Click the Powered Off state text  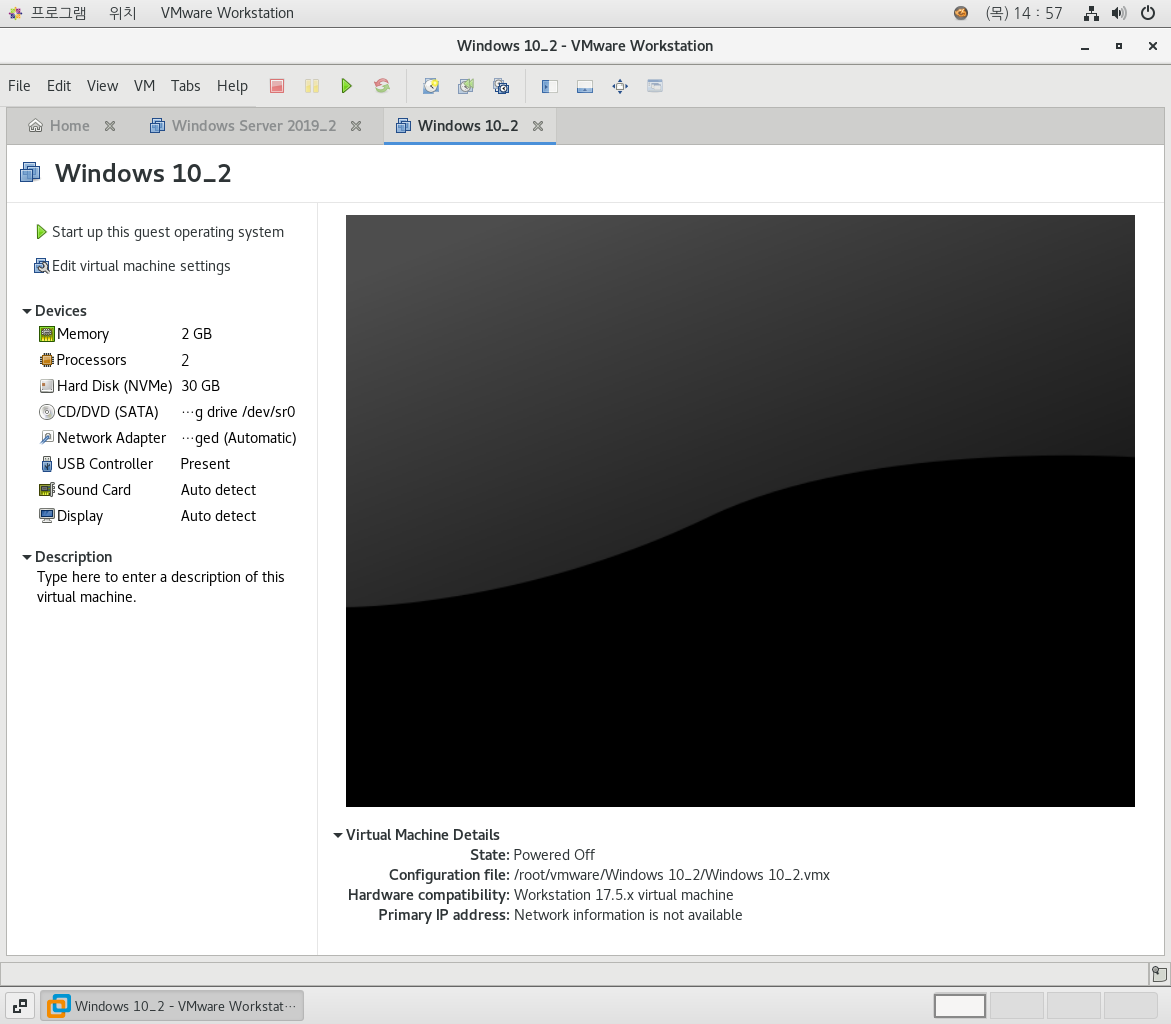pos(554,854)
